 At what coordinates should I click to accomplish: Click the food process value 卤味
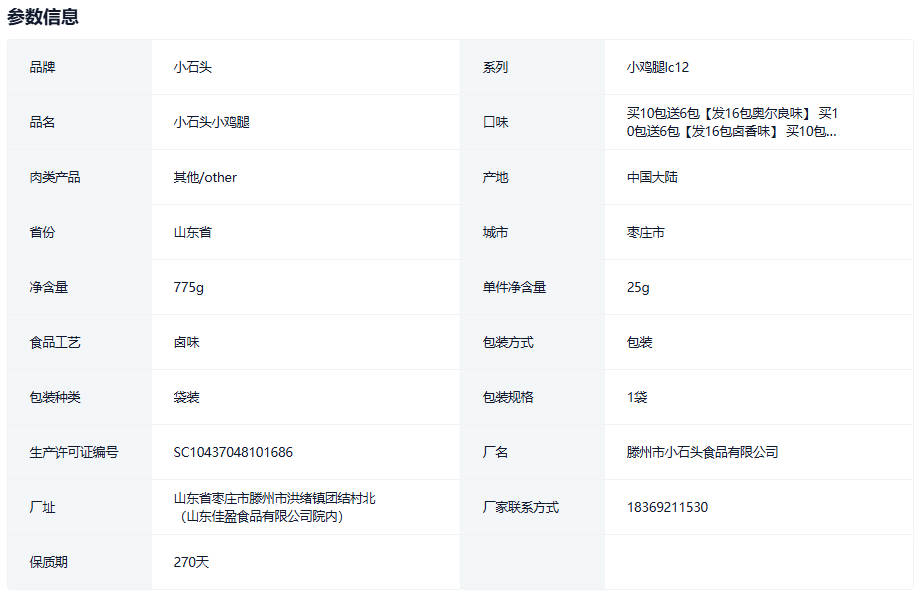186,342
